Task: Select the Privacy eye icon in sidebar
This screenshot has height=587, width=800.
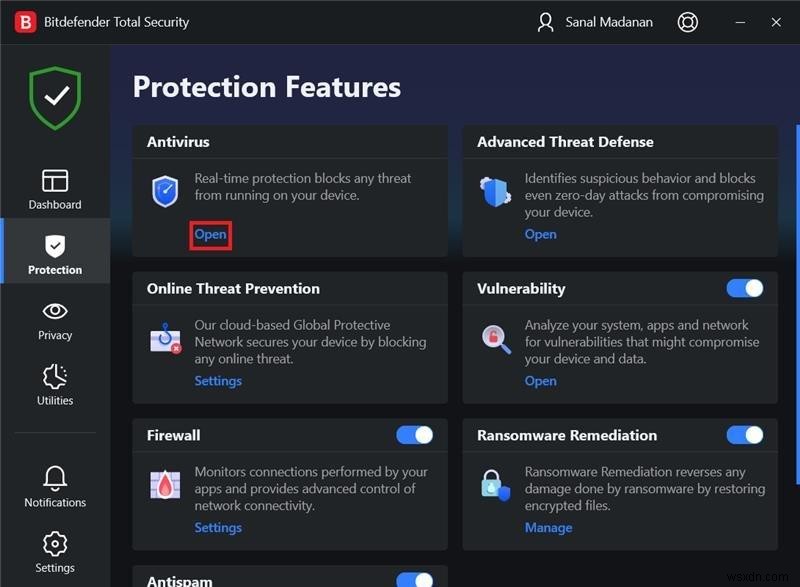Action: [x=55, y=311]
